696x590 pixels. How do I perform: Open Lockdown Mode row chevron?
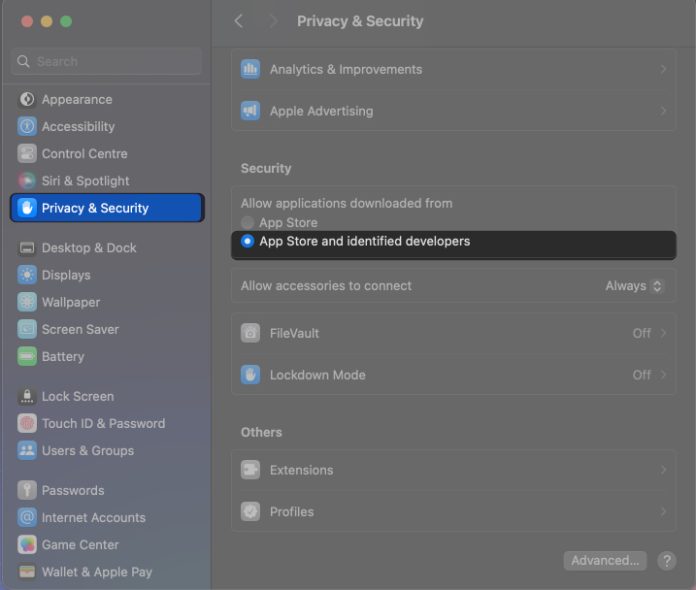pyautogui.click(x=663, y=375)
